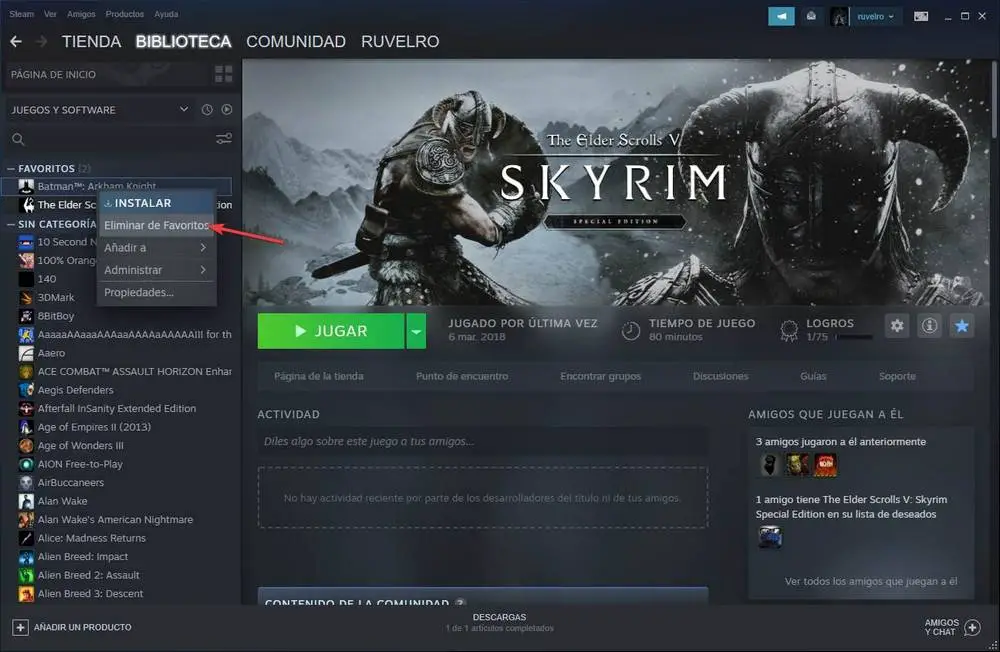Collapse the Favoritos category
The image size is (1000, 652).
coord(11,168)
